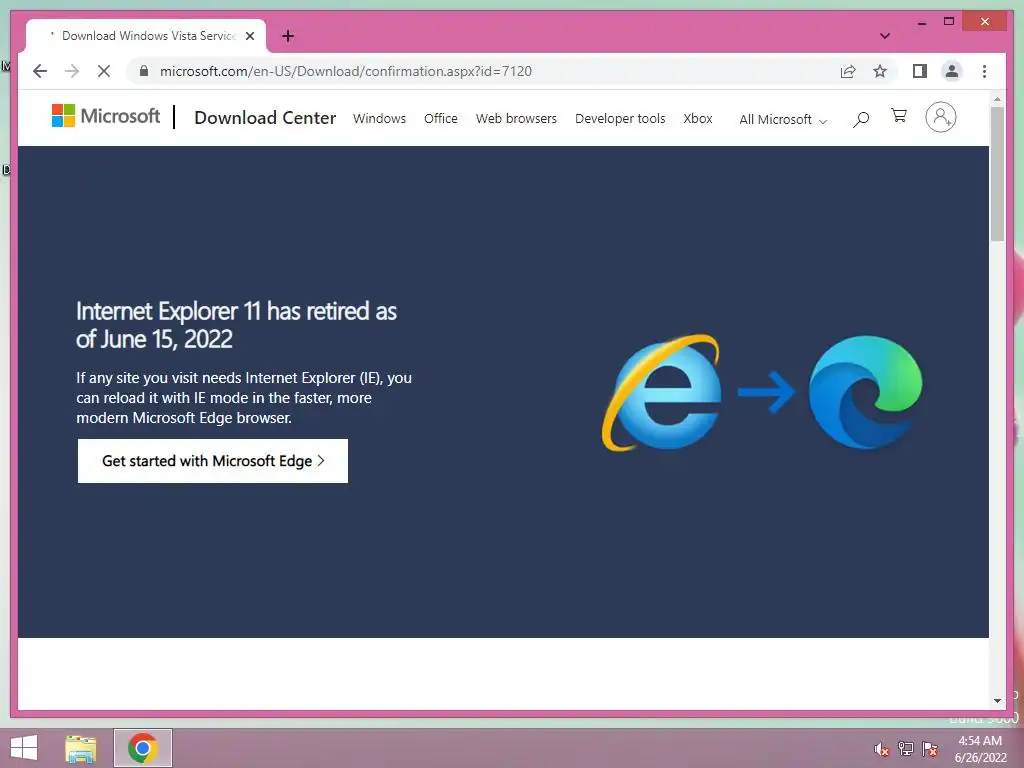Click Get started with Microsoft Edge
The image size is (1024, 768).
tap(213, 461)
